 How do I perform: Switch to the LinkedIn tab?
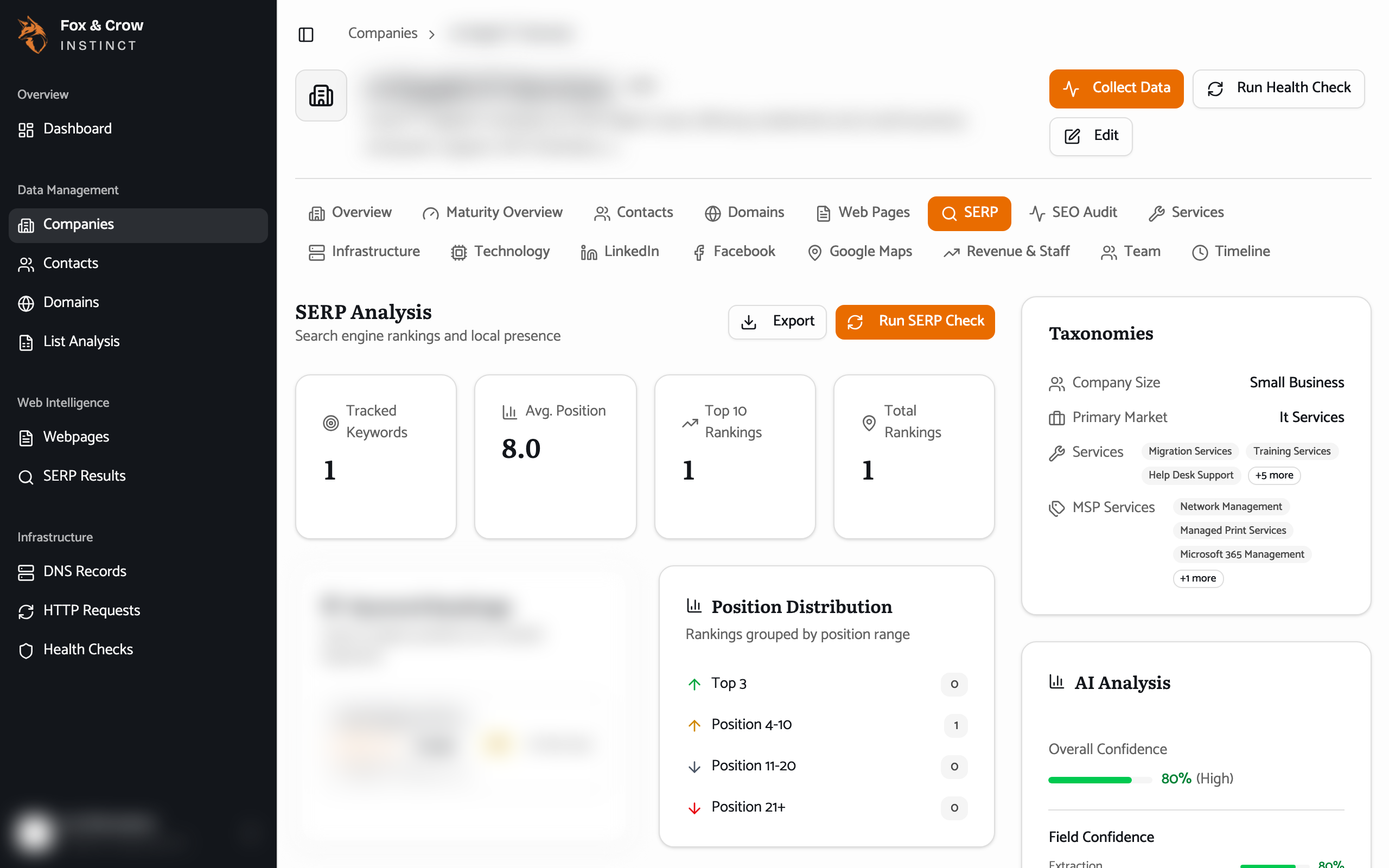(x=620, y=252)
